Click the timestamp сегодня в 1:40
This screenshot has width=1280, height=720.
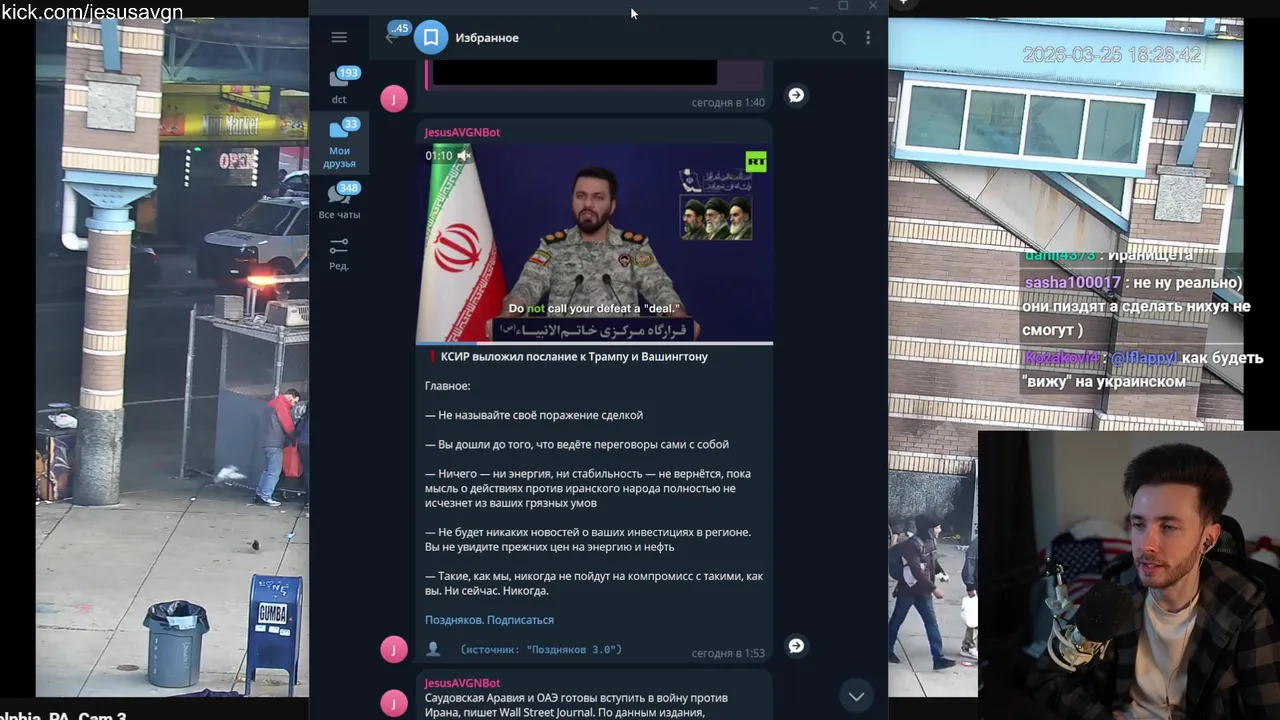(728, 103)
